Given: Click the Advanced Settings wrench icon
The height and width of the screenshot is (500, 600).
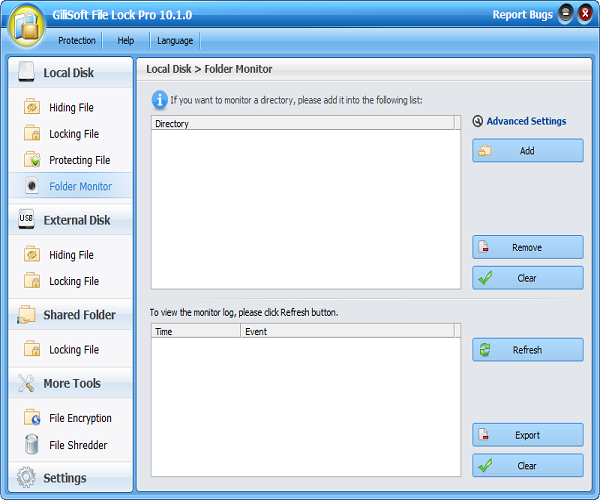Looking at the screenshot, I should point(478,121).
